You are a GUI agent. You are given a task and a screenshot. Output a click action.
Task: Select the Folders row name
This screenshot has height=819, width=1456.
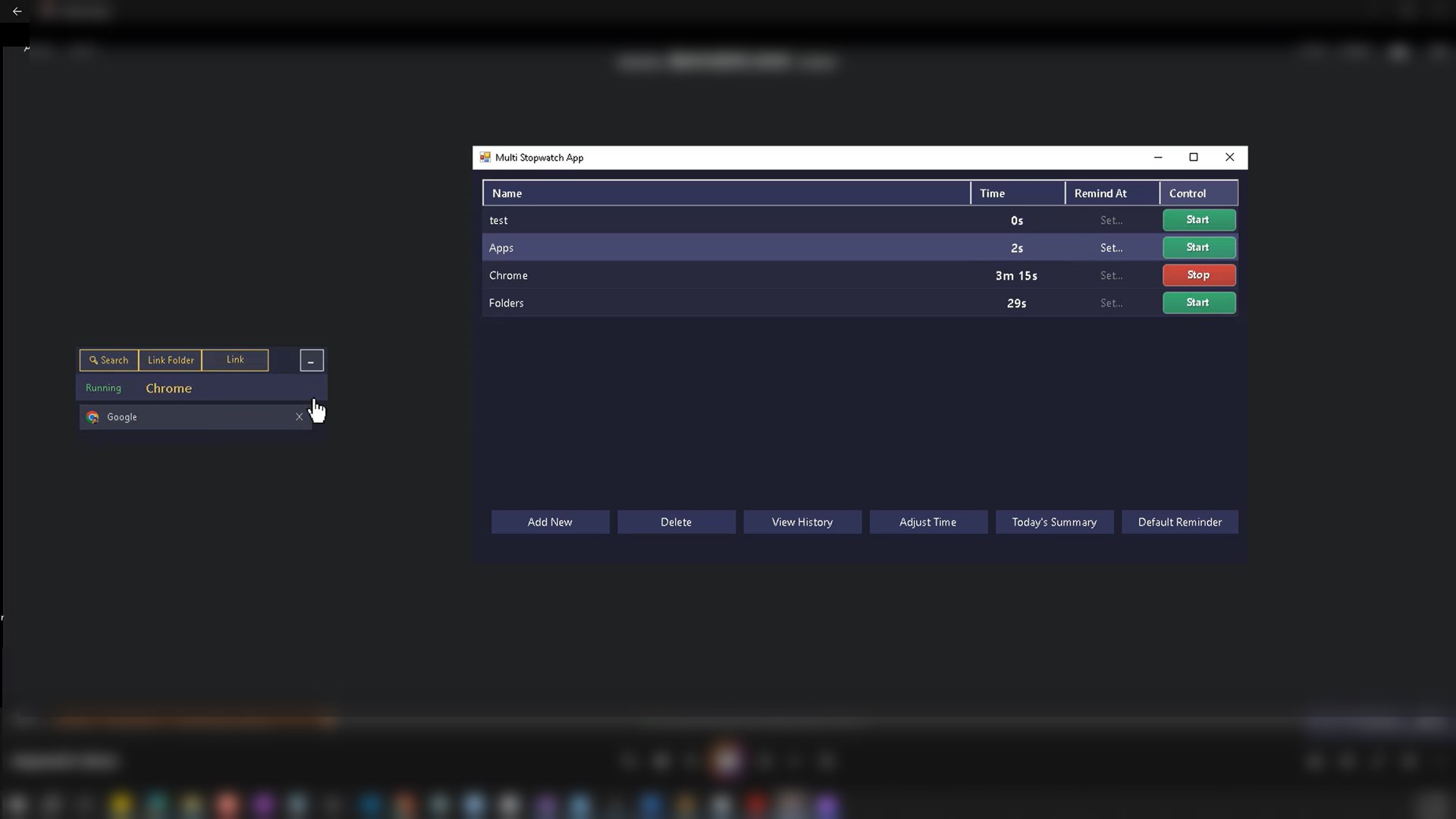[x=506, y=303]
